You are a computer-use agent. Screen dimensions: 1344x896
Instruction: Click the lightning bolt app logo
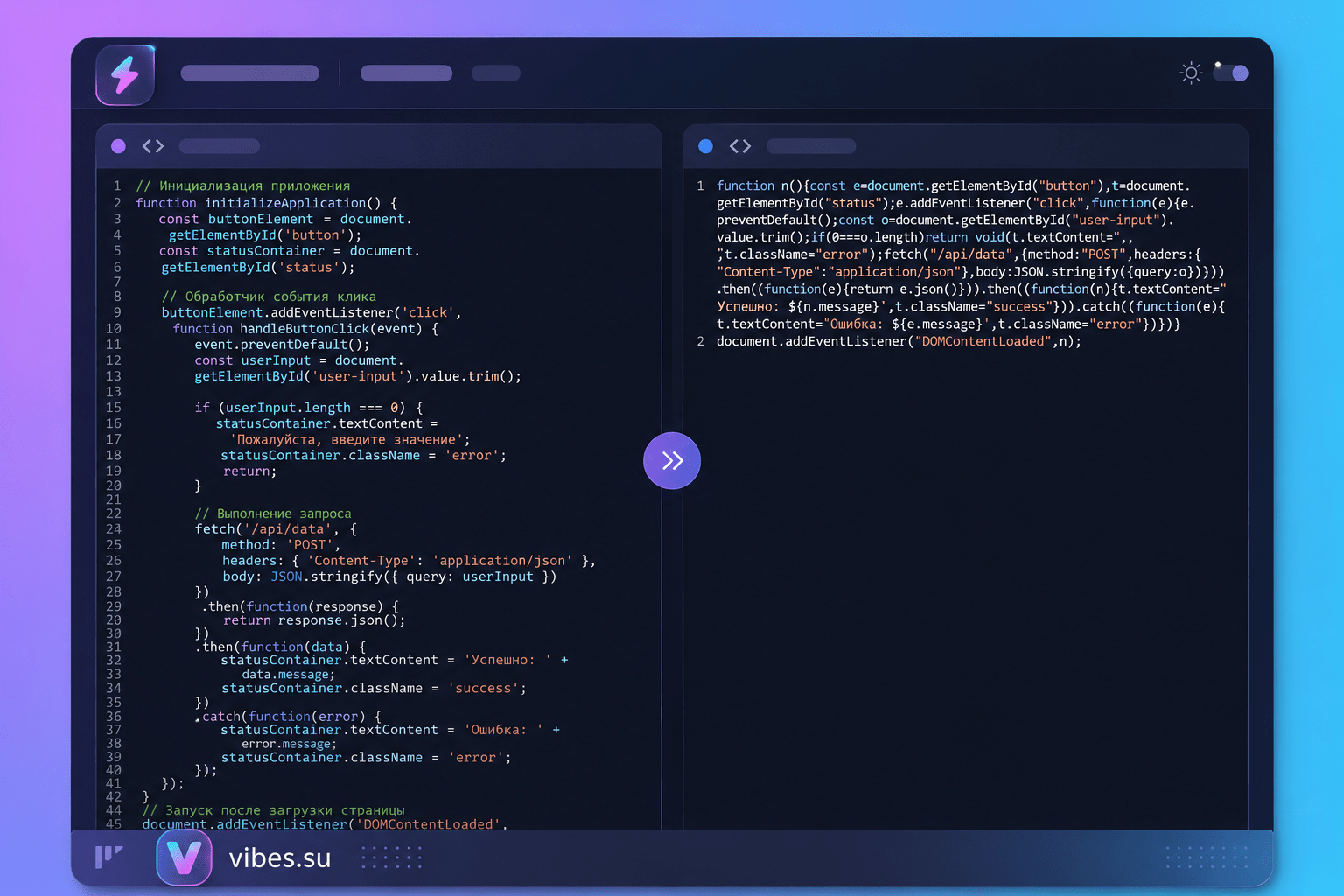125,74
